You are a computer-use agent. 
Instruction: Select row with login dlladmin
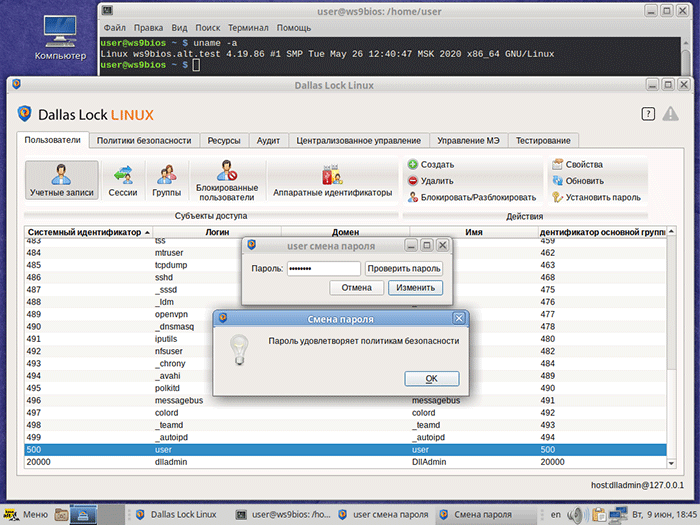(345, 462)
